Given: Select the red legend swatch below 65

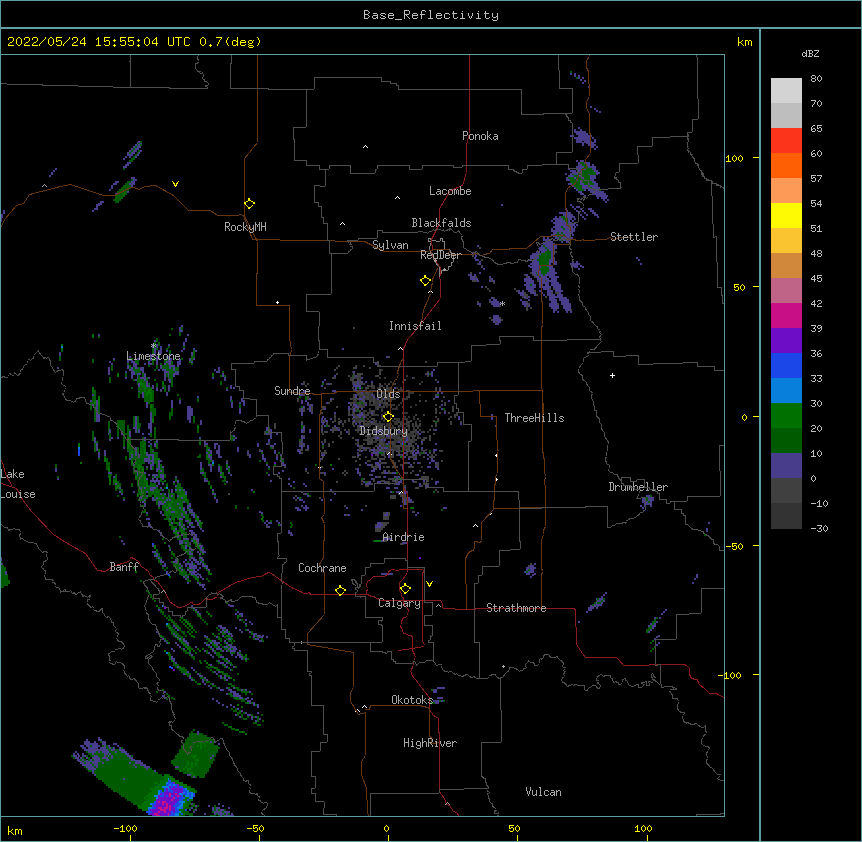Looking at the screenshot, I should click(786, 141).
